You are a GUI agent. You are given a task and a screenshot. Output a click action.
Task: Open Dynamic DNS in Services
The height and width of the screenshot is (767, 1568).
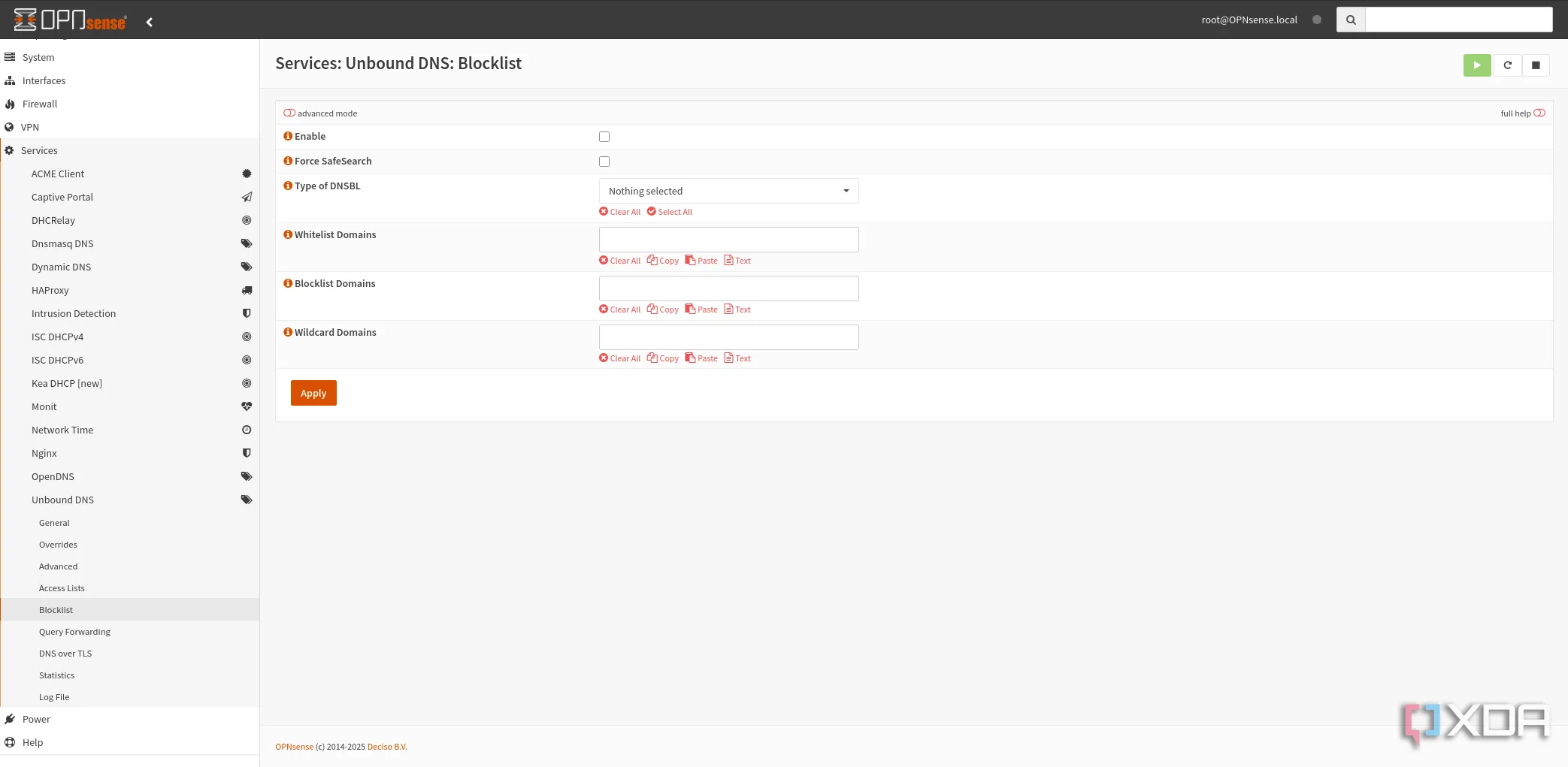[x=129, y=267]
